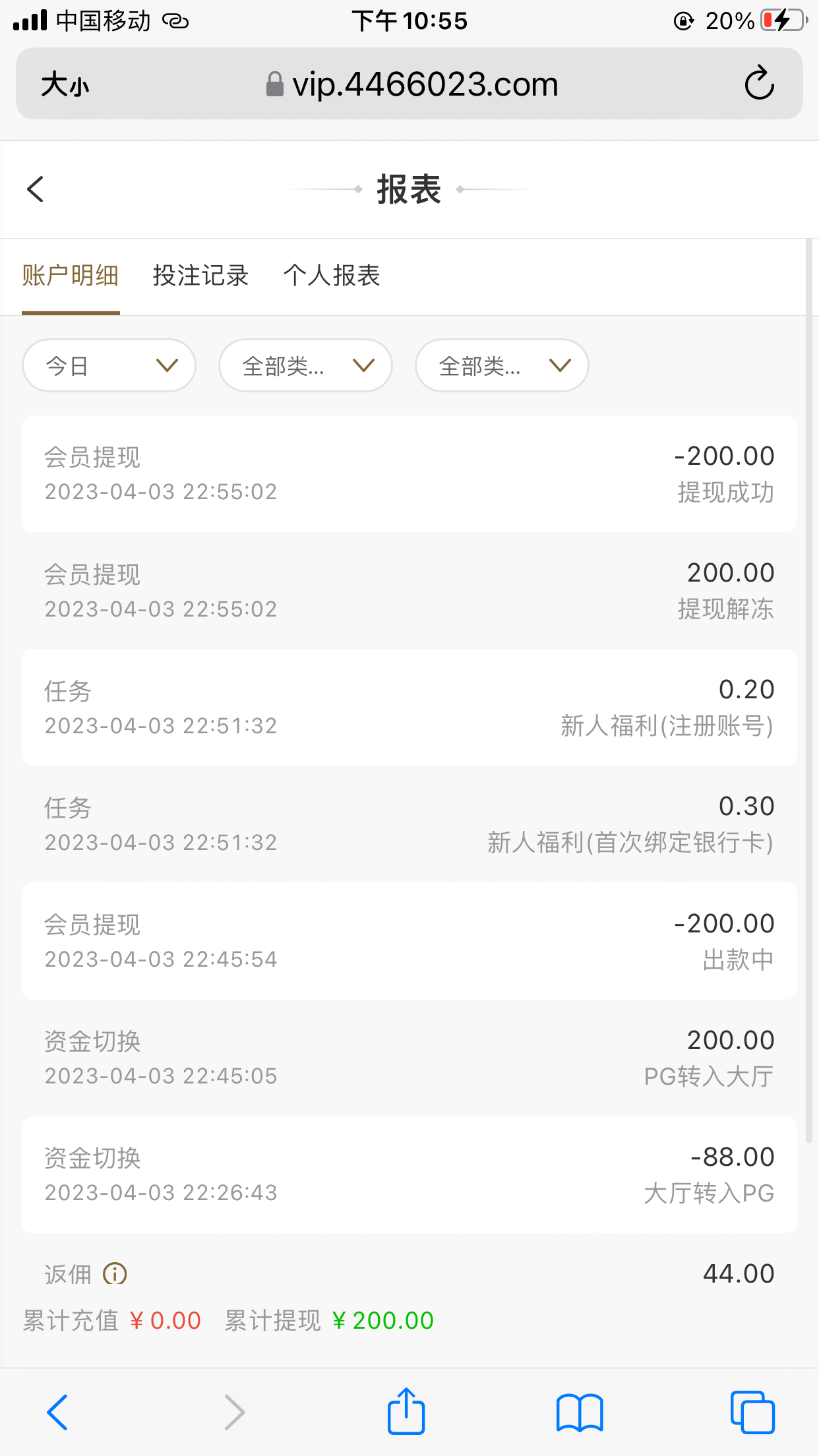This screenshot has width=819, height=1456.
Task: Tap Safari's forward navigation arrow
Action: (x=234, y=1412)
